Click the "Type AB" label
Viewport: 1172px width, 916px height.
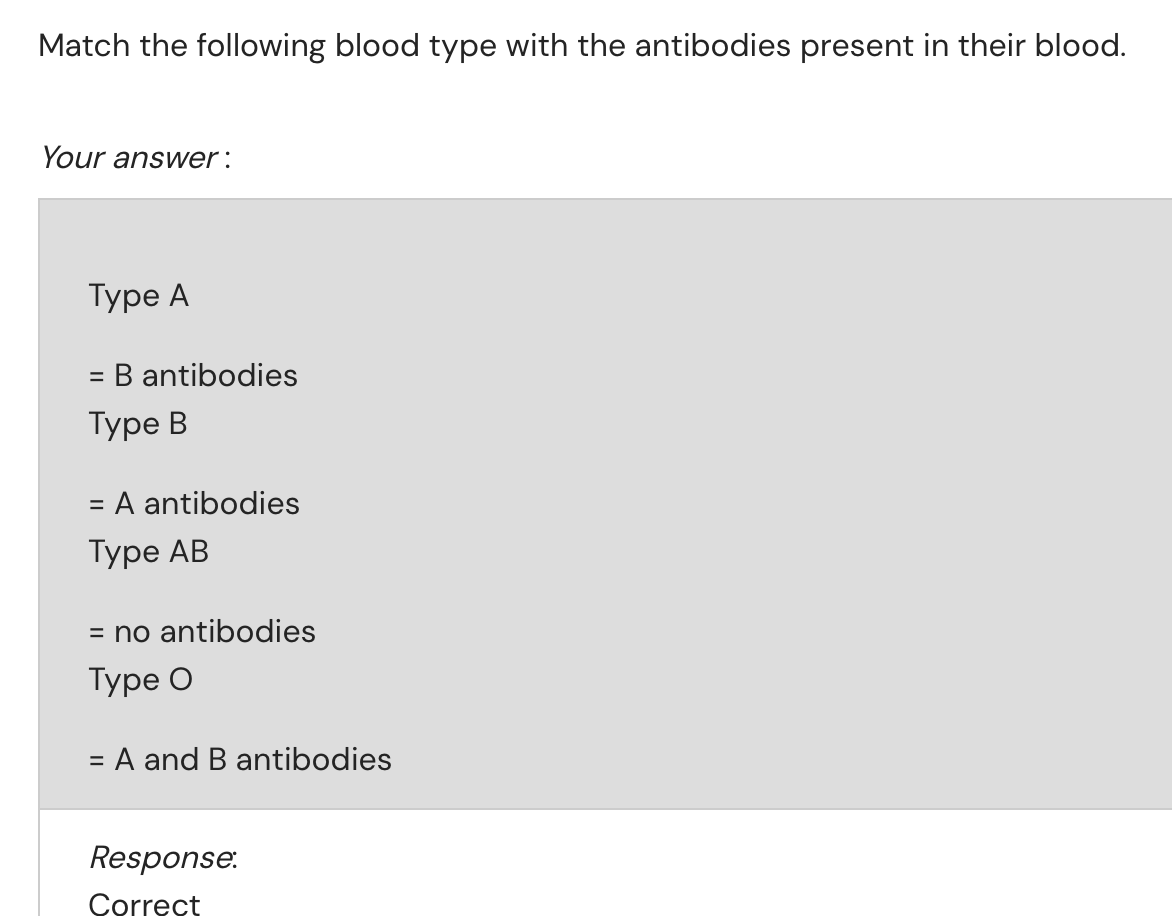coord(148,552)
